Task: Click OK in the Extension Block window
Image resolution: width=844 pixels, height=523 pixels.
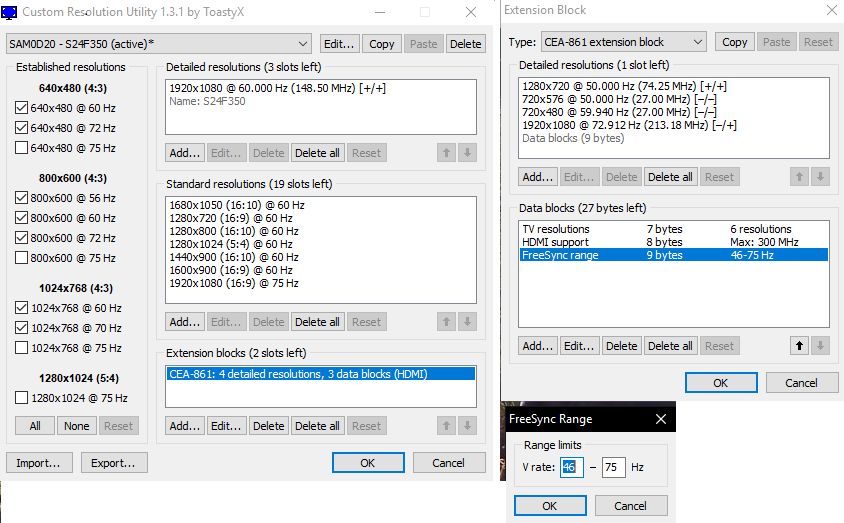Action: pyautogui.click(x=721, y=383)
